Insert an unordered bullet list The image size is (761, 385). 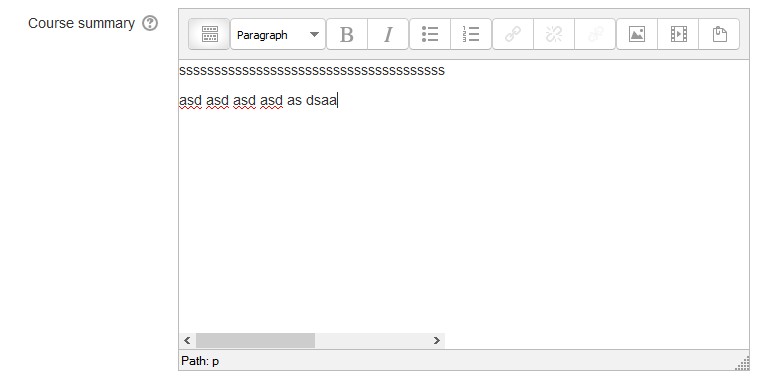(x=430, y=34)
